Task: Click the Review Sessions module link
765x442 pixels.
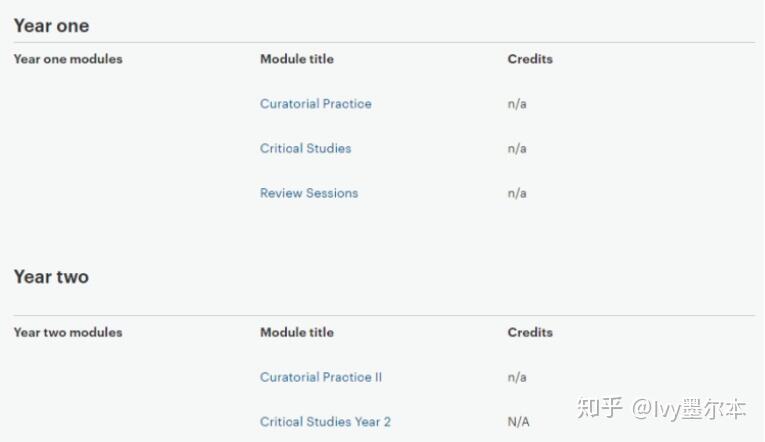Action: tap(308, 193)
